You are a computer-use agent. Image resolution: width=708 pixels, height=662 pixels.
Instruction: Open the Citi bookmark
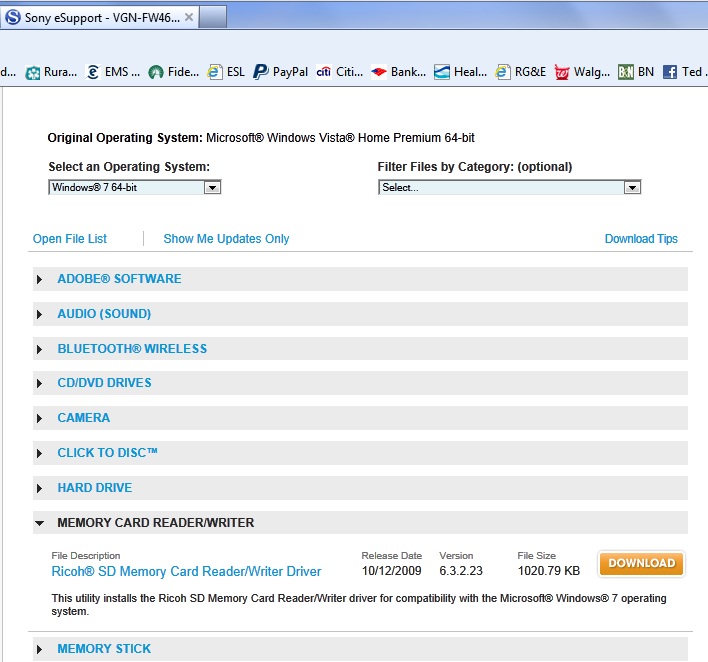click(338, 72)
